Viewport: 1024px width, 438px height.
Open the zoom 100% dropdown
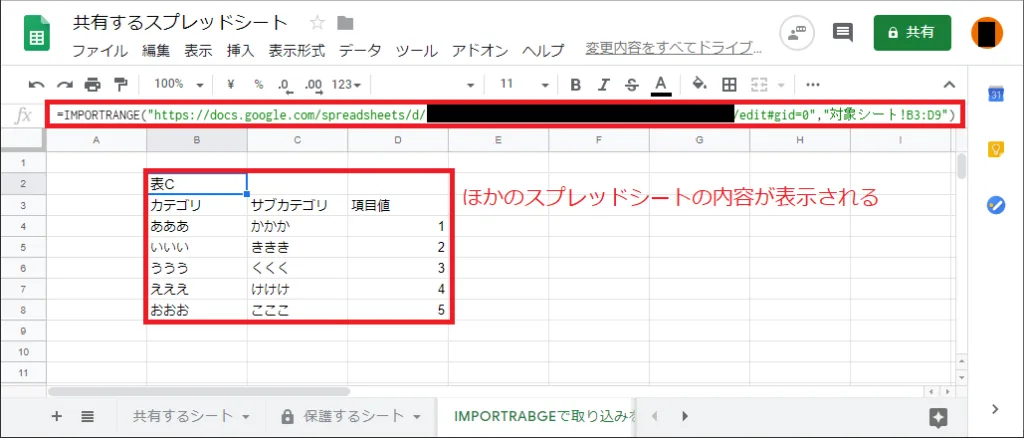coord(179,84)
